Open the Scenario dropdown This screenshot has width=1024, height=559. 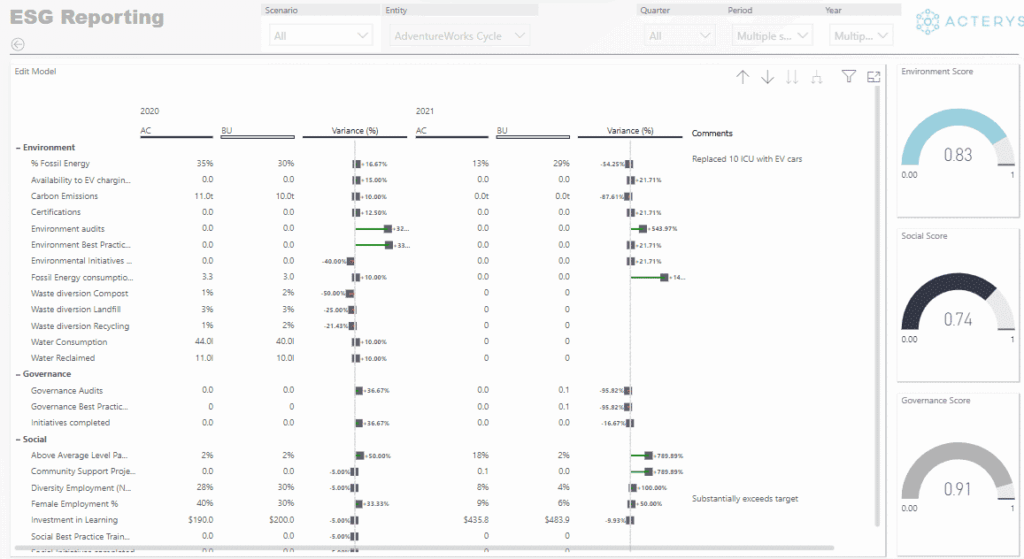321,35
